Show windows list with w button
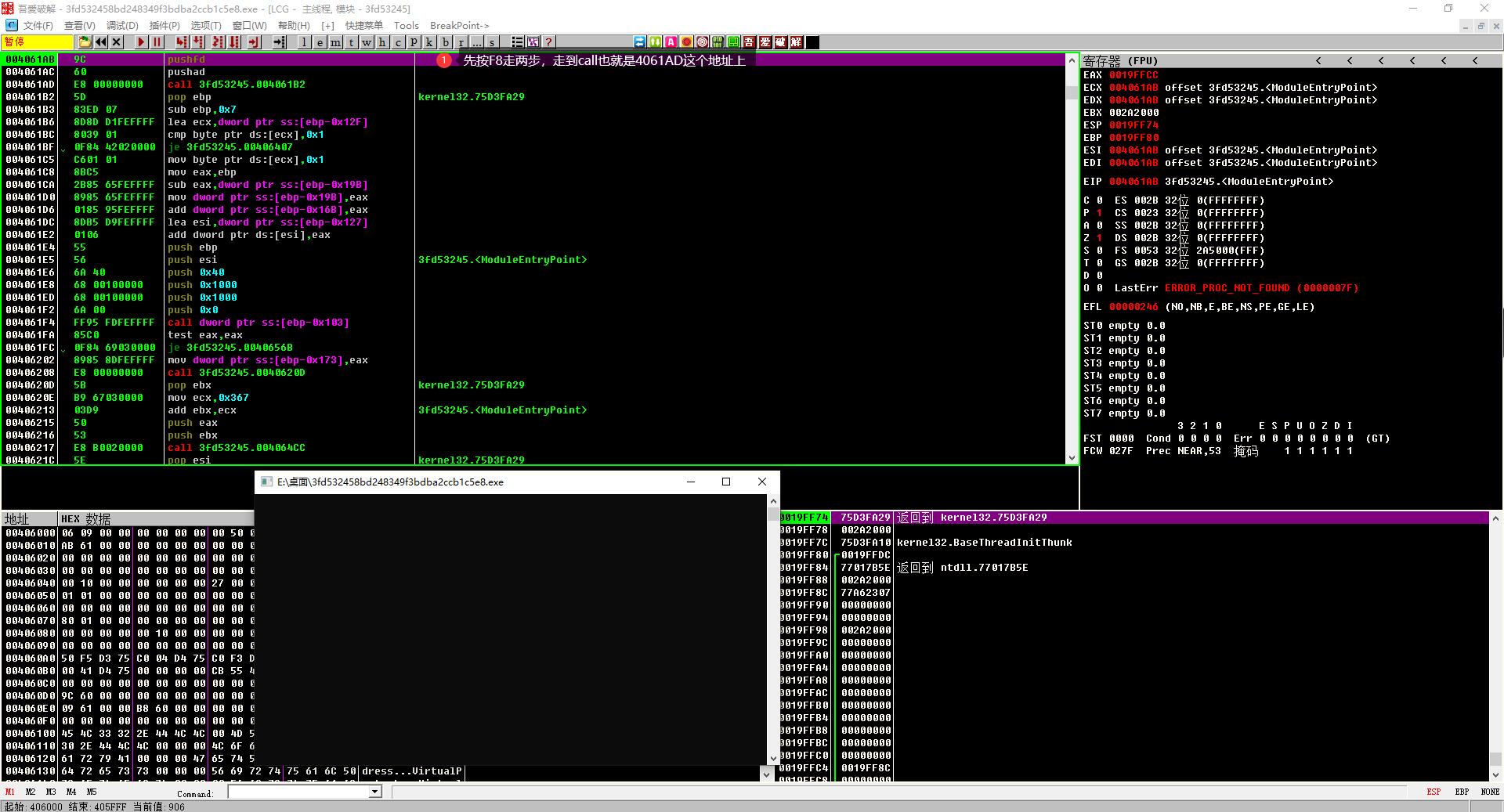Screen dimensions: 1504x812 (367, 42)
